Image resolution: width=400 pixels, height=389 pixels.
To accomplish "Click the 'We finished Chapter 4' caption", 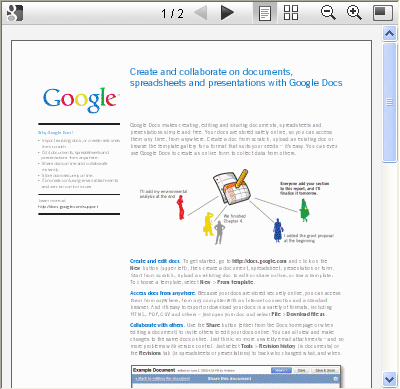I will [x=234, y=219].
